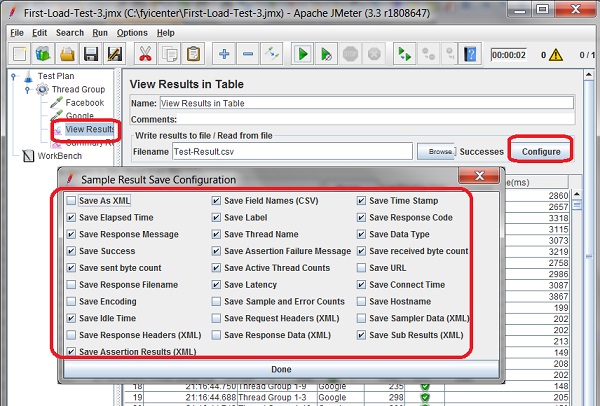Click main panel scrollbar up arrow
The image size is (600, 406).
[589, 75]
